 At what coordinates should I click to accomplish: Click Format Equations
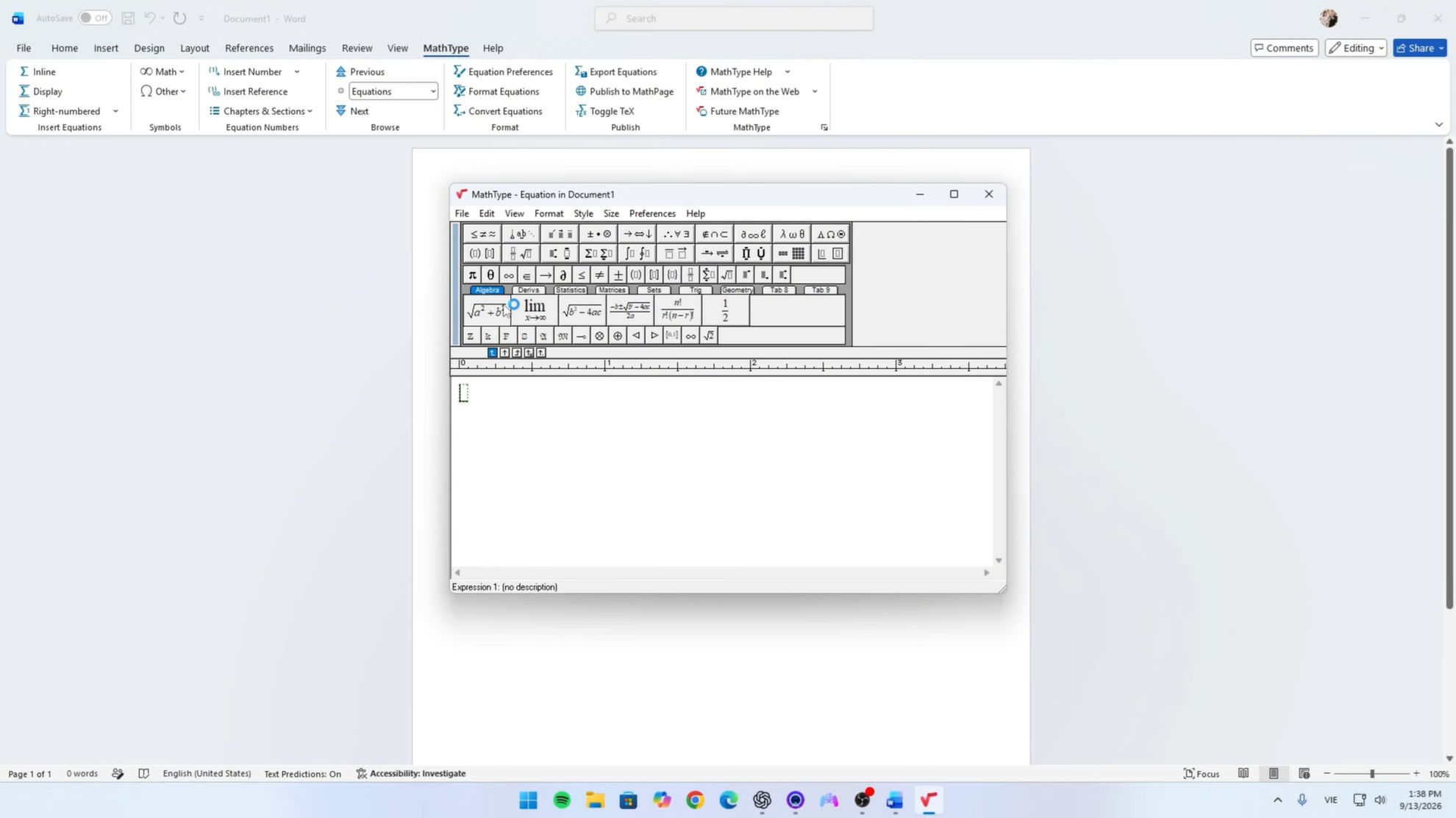(496, 91)
